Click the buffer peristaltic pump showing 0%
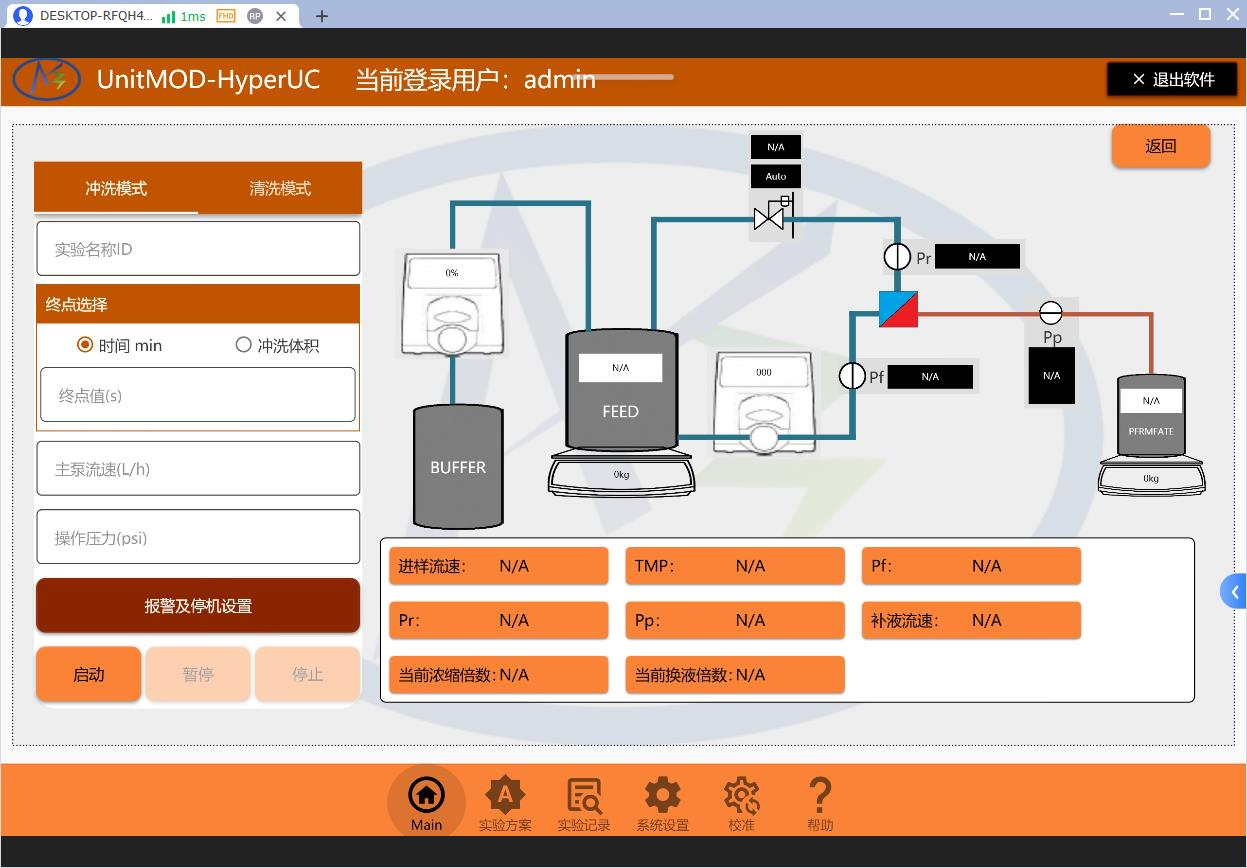Image resolution: width=1247 pixels, height=868 pixels. [452, 303]
